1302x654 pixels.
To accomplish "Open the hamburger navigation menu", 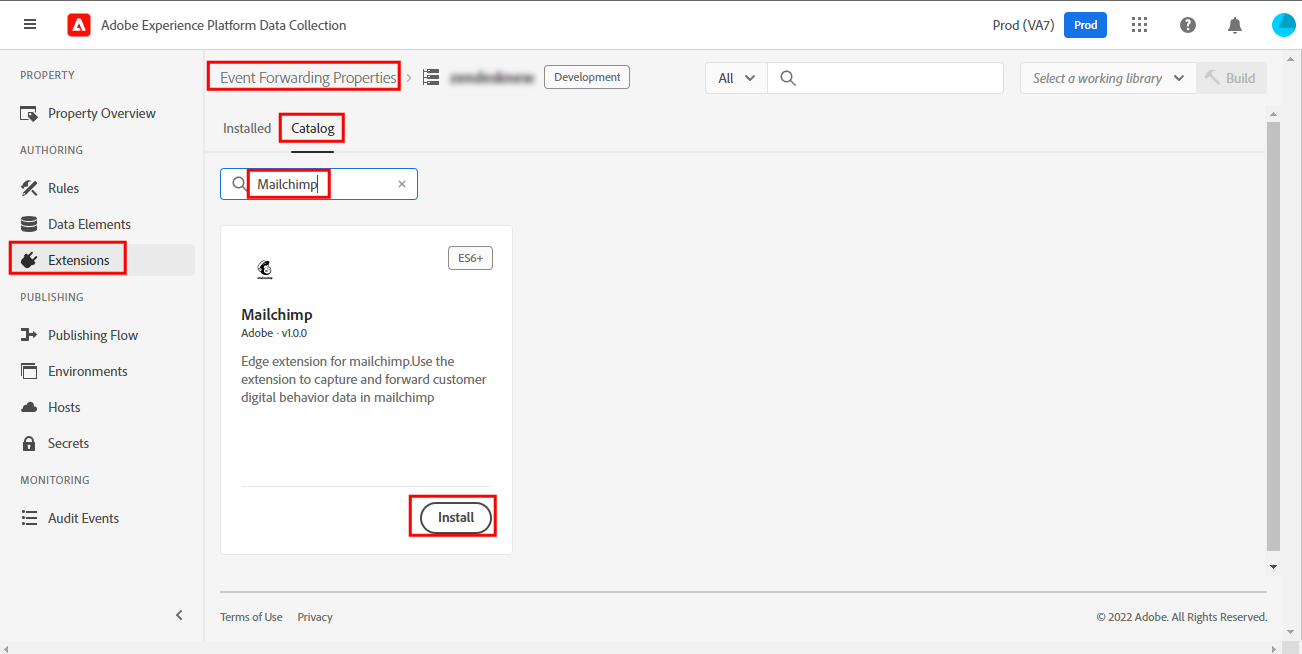I will [x=30, y=25].
